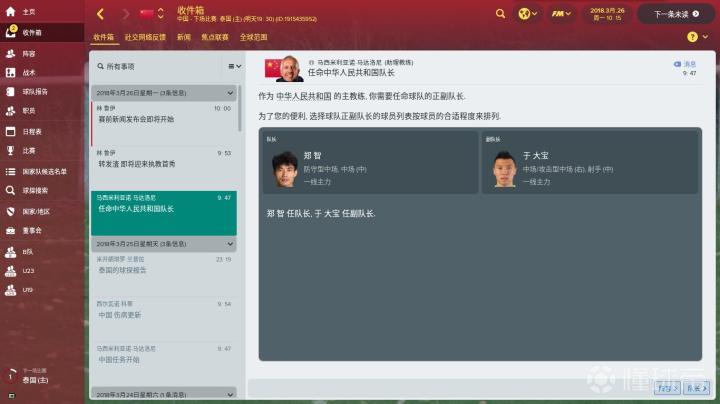
Task: Open the inbox list view options dropdown
Action: (x=235, y=67)
